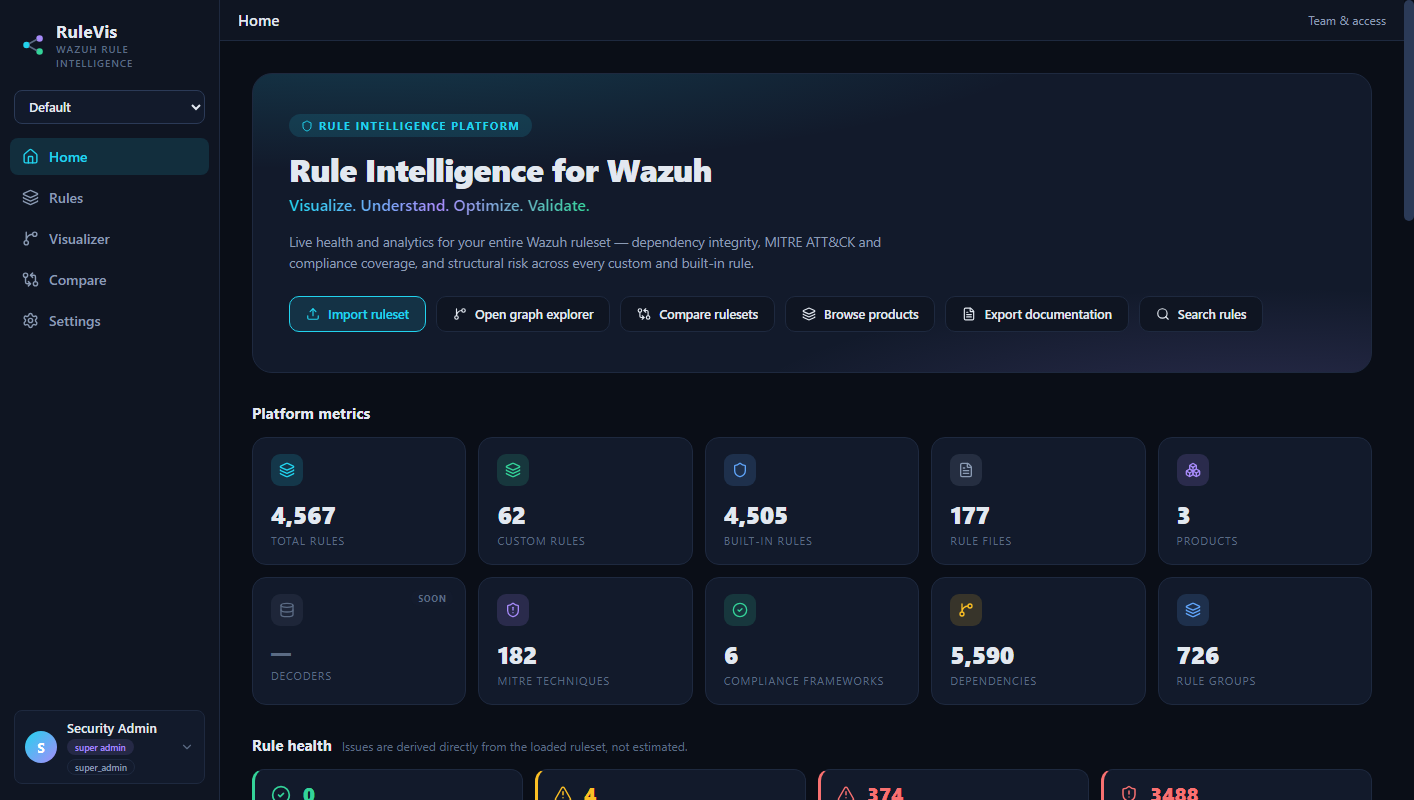Click the super_admin tag in the user panel

coord(100,767)
